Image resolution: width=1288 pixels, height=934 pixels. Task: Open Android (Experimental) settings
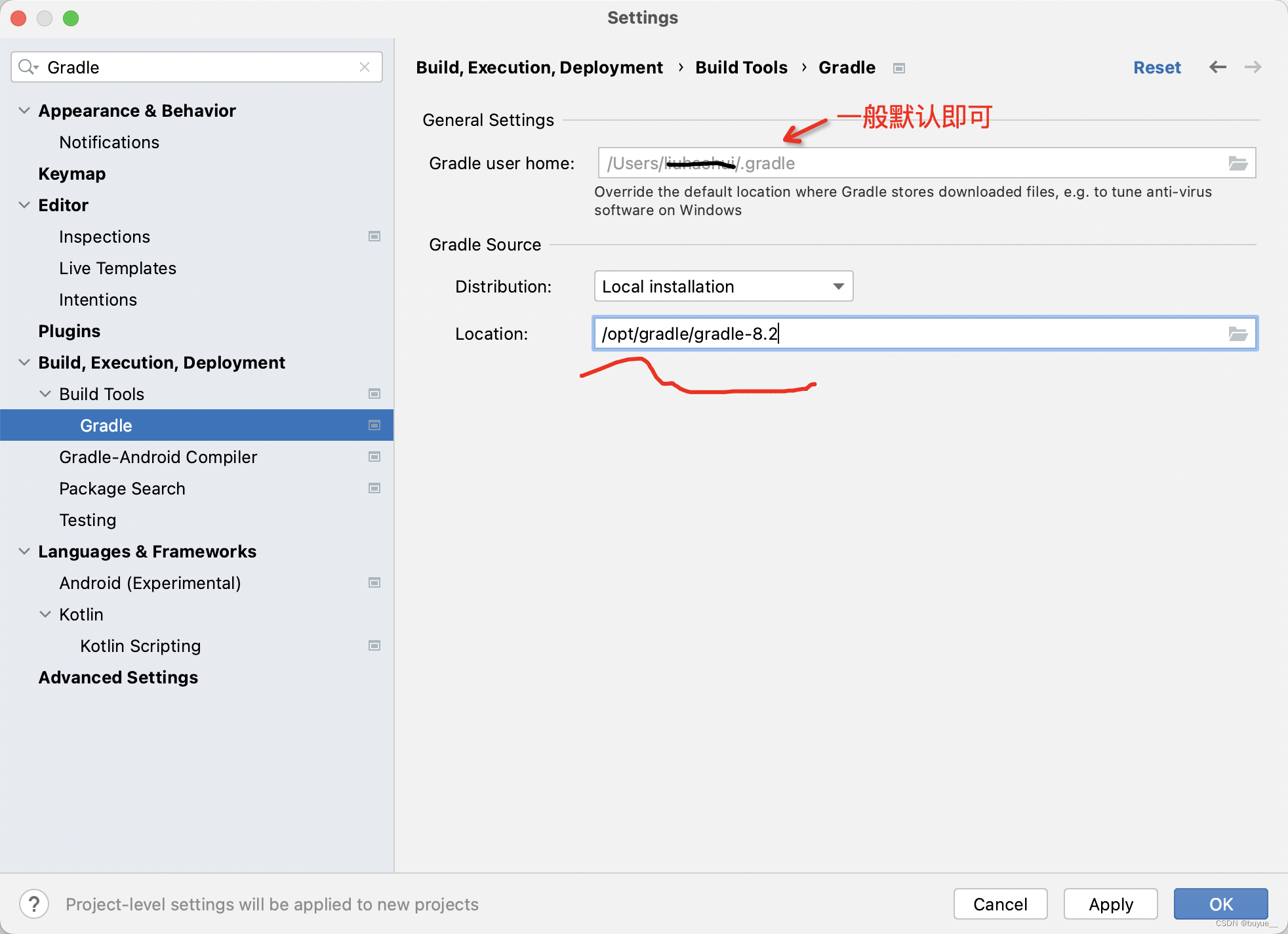pos(150,583)
